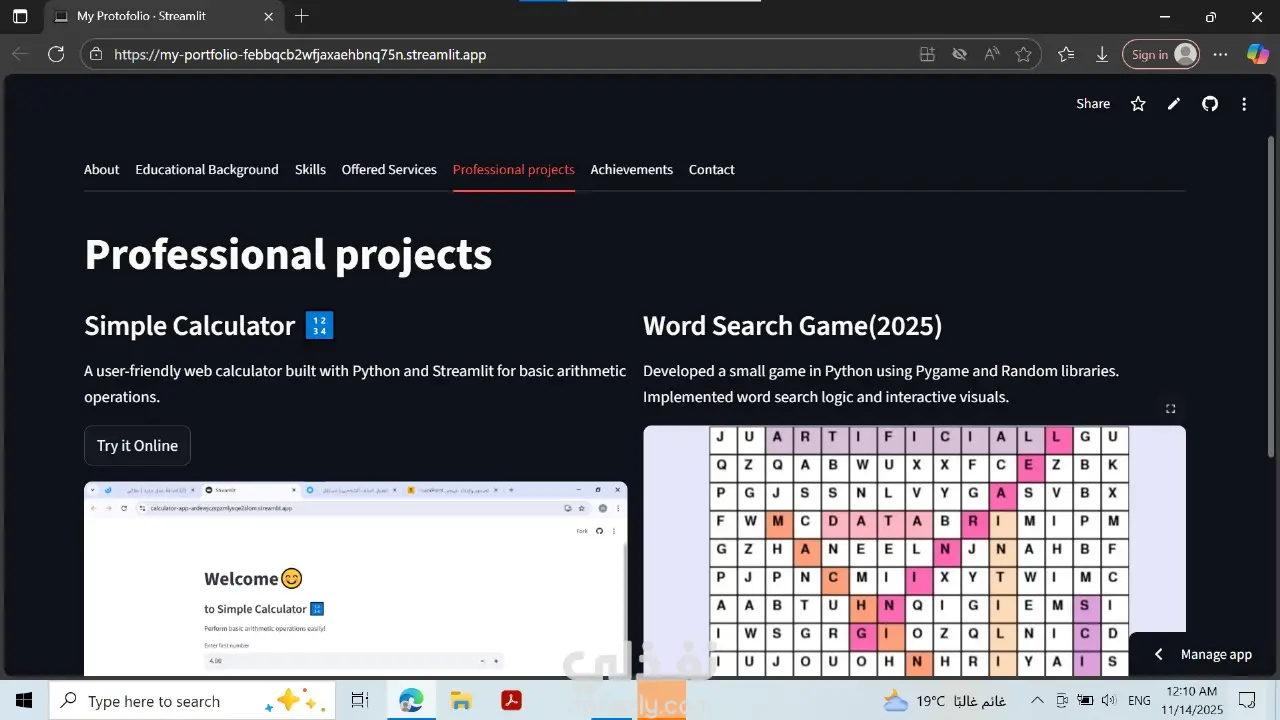Click the browser address bar URL
This screenshot has height=720, width=1280.
coord(300,55)
